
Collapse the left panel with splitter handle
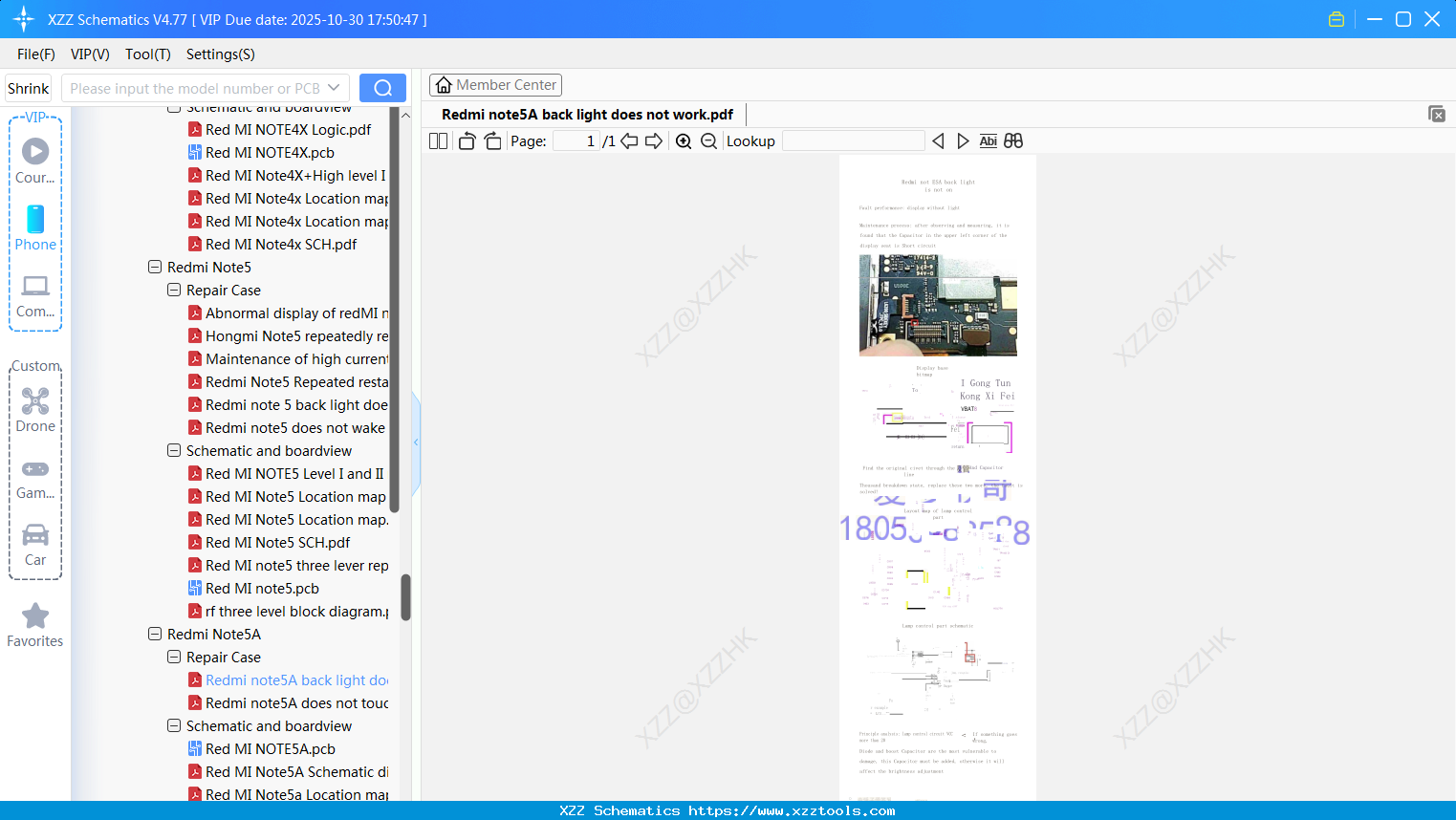click(416, 442)
